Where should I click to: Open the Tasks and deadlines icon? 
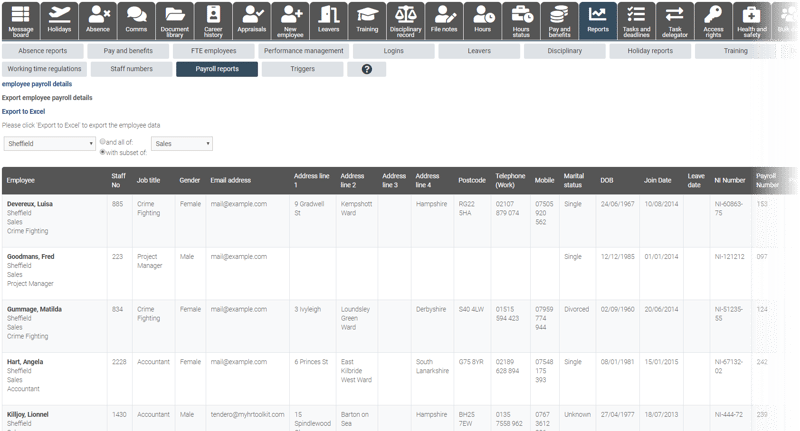(636, 21)
